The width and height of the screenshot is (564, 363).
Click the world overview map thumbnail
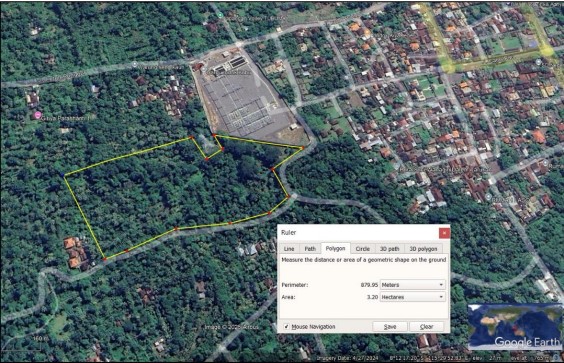point(515,326)
